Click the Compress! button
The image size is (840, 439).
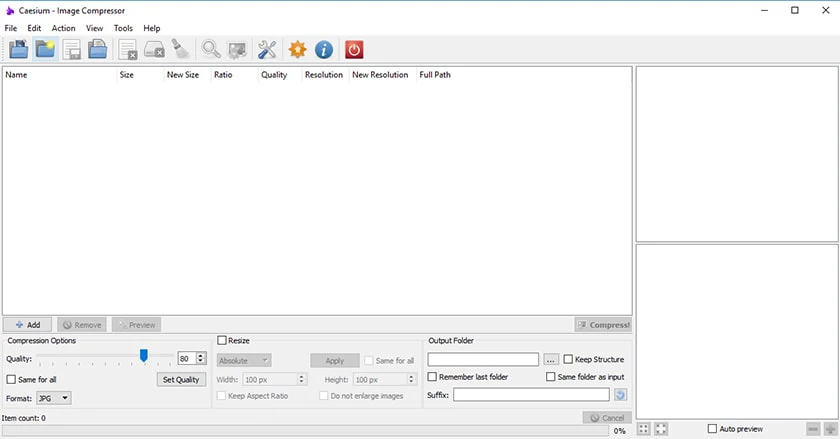point(604,325)
